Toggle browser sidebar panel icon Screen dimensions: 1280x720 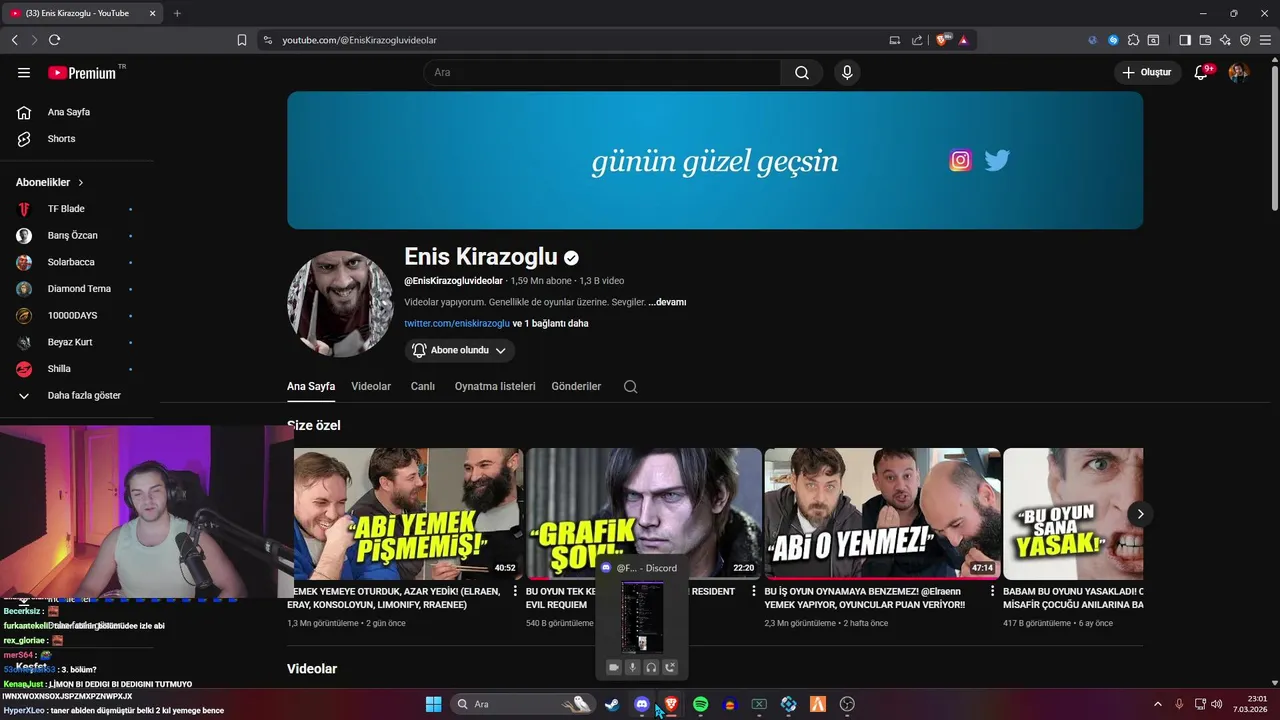(1185, 40)
